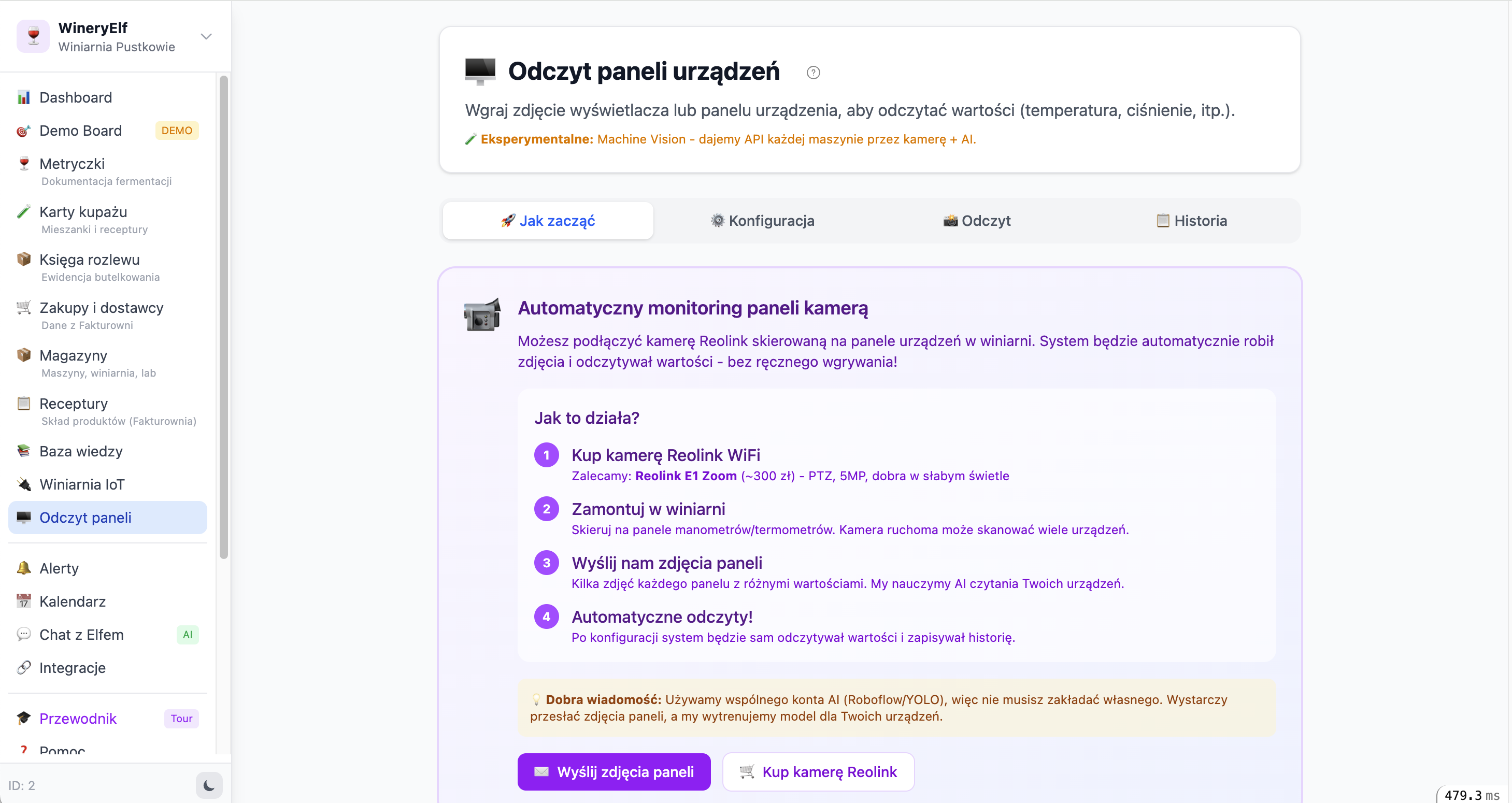Click the Winiarnia IoT plug icon
1512x803 pixels.
click(x=23, y=484)
